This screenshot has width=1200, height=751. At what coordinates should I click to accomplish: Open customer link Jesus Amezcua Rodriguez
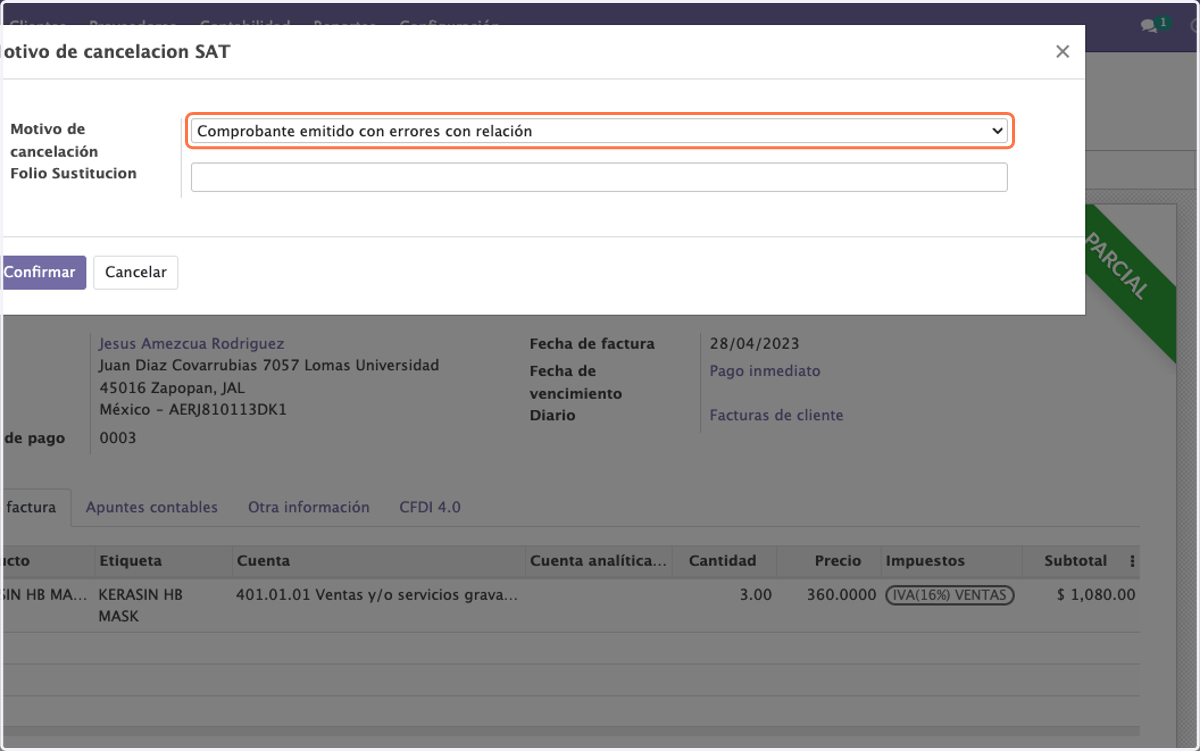[x=192, y=343]
